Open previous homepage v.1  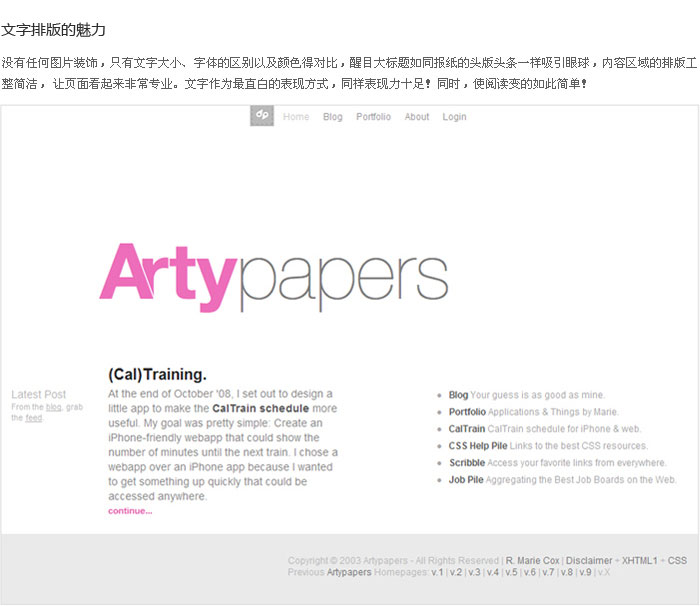(438, 572)
